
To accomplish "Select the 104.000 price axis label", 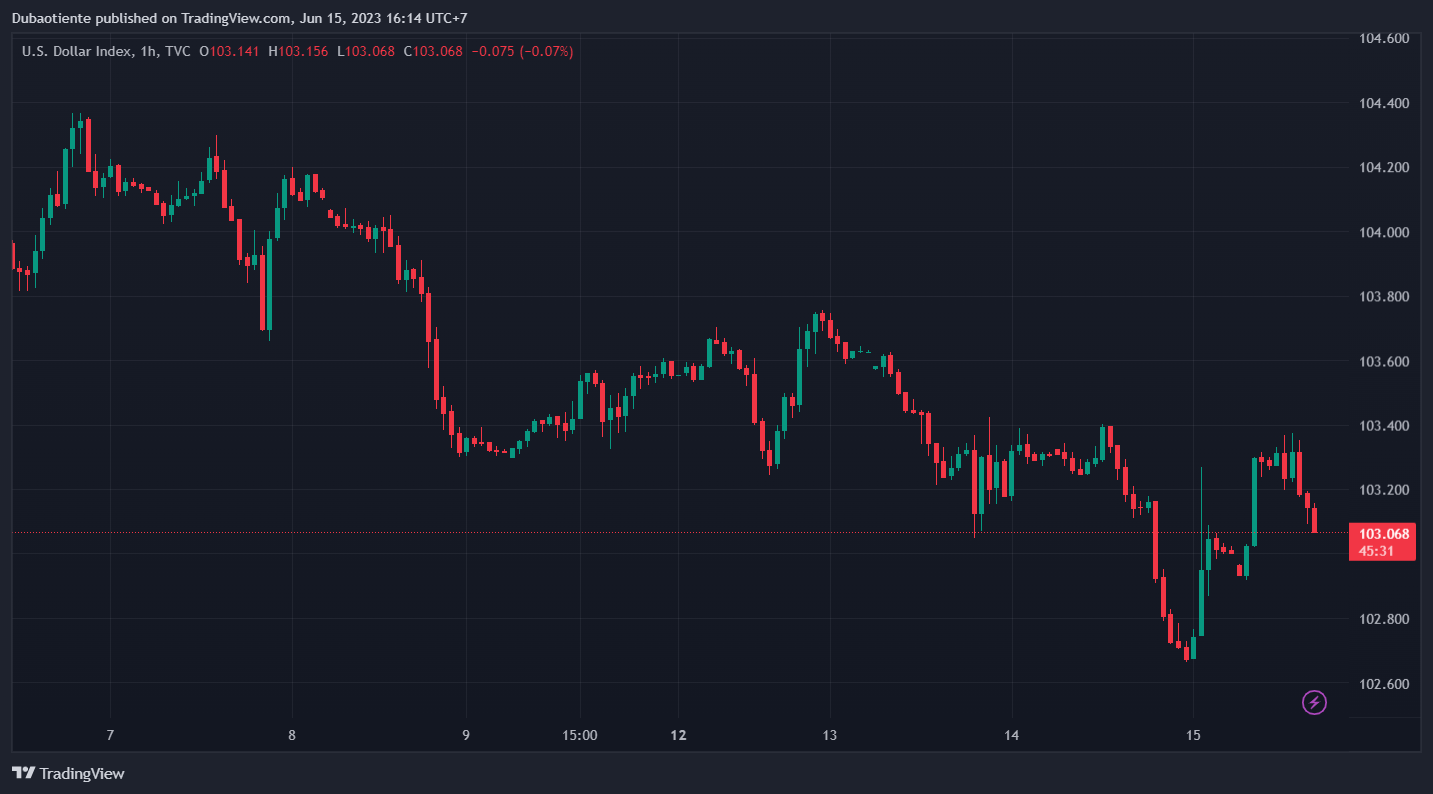I will [x=1384, y=232].
